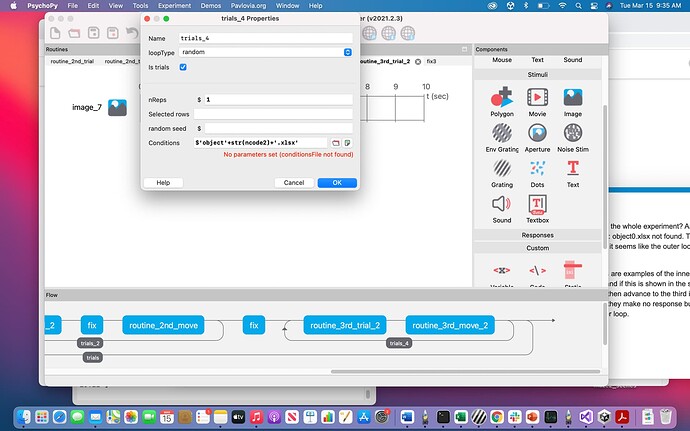The width and height of the screenshot is (690, 431).
Task: Collapse the Custom components section
Action: pyautogui.click(x=537, y=248)
